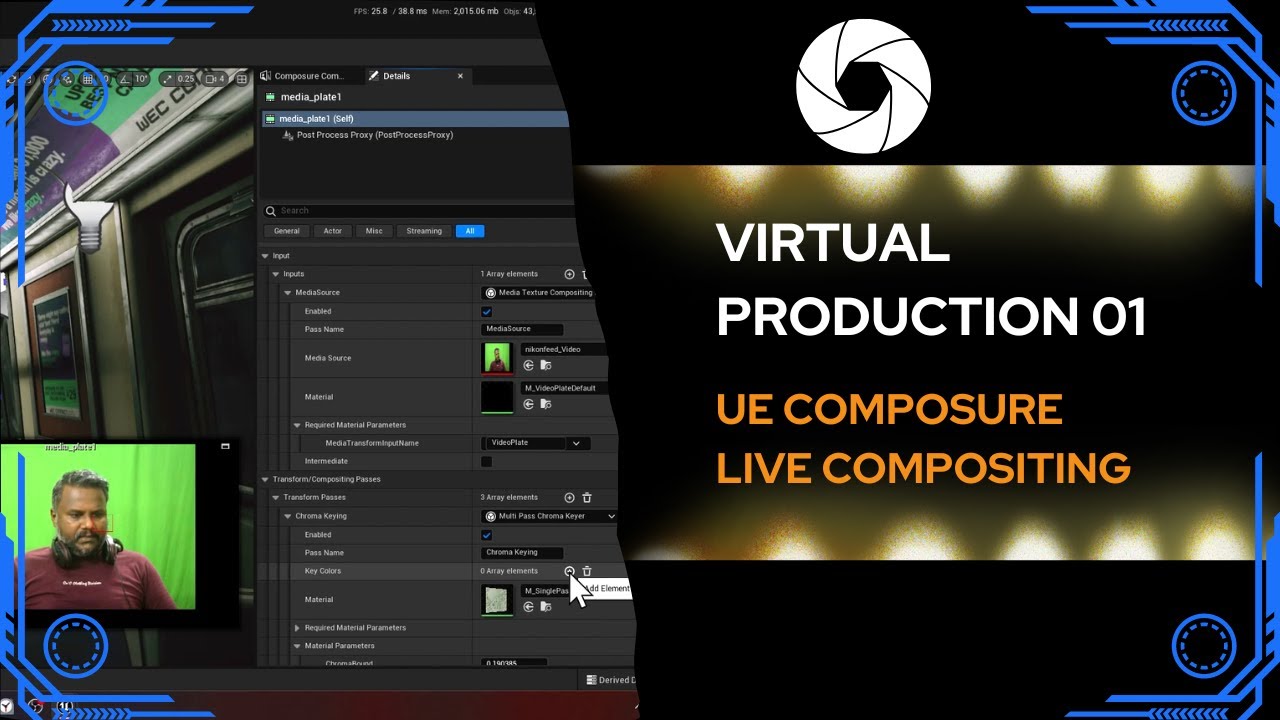Open camera speed setting showing 4
Screen dimensions: 1280x720
216,79
